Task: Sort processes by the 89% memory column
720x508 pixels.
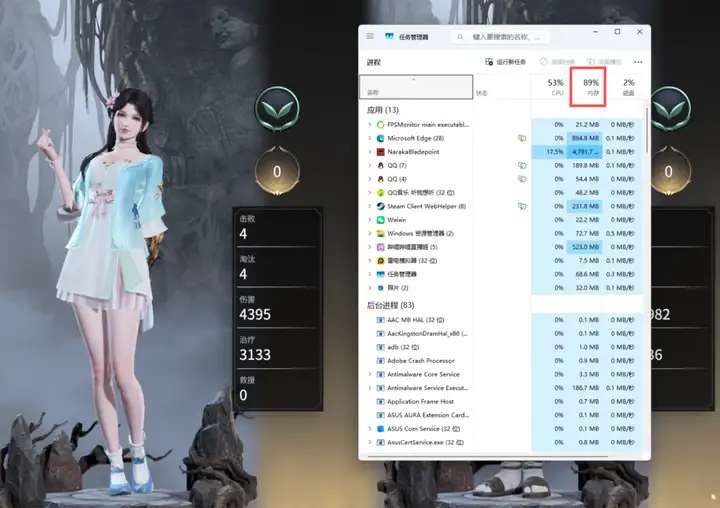Action: 588,87
